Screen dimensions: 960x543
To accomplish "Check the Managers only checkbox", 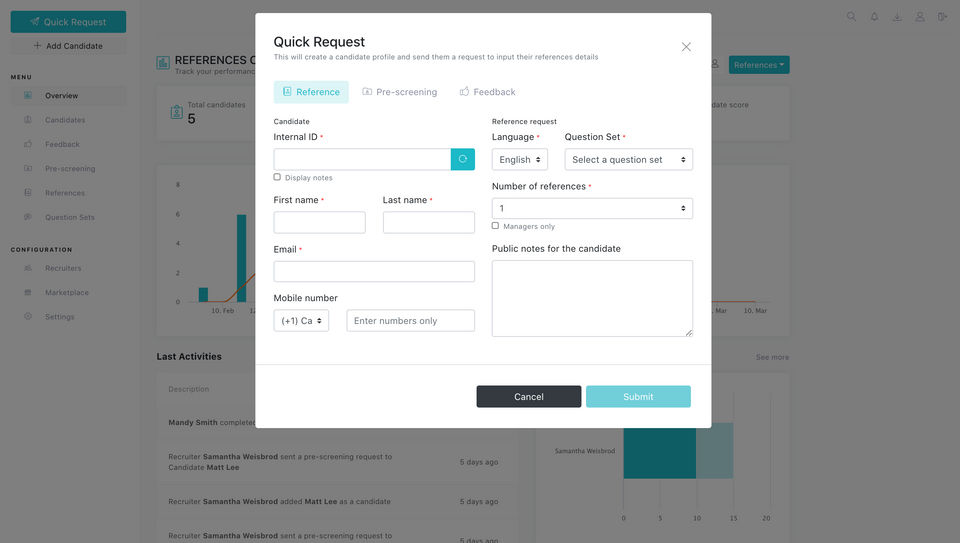I will pyautogui.click(x=495, y=226).
